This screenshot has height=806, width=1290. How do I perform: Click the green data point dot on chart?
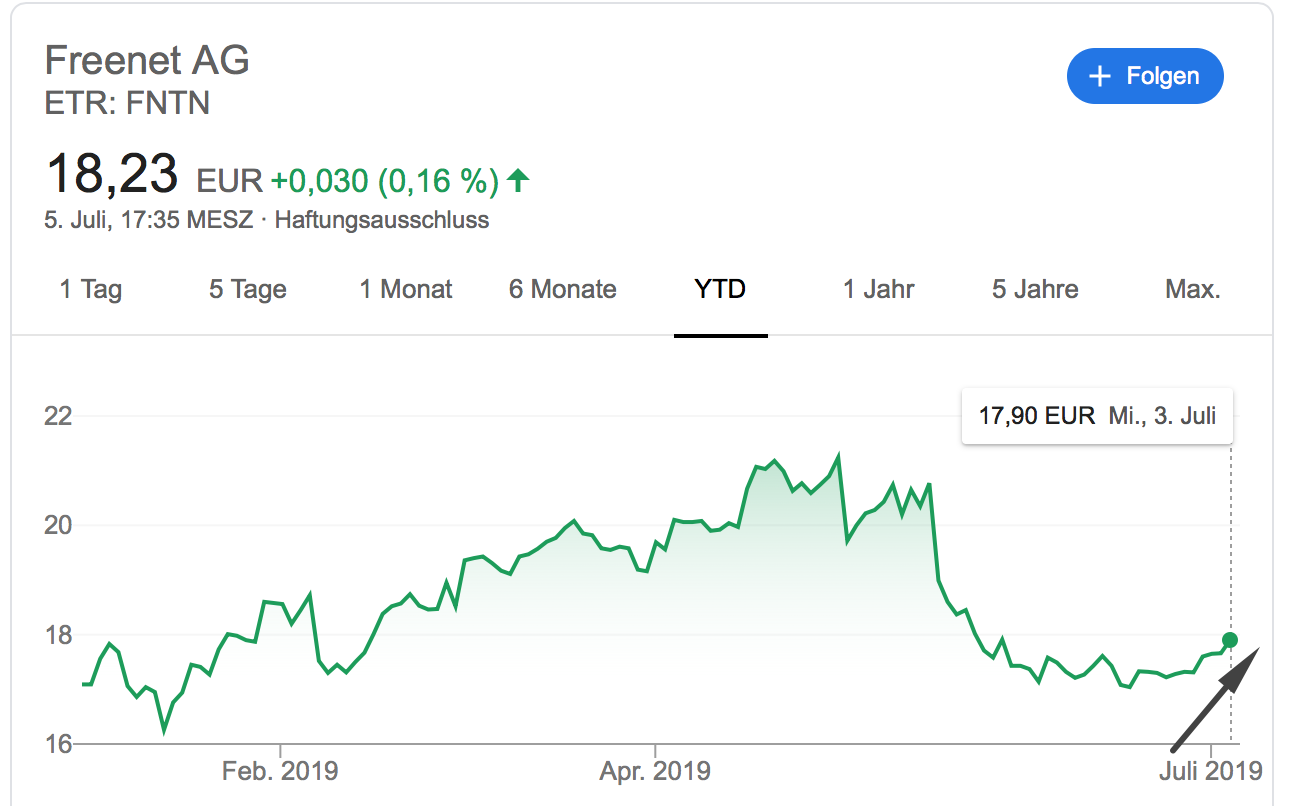click(x=1230, y=640)
